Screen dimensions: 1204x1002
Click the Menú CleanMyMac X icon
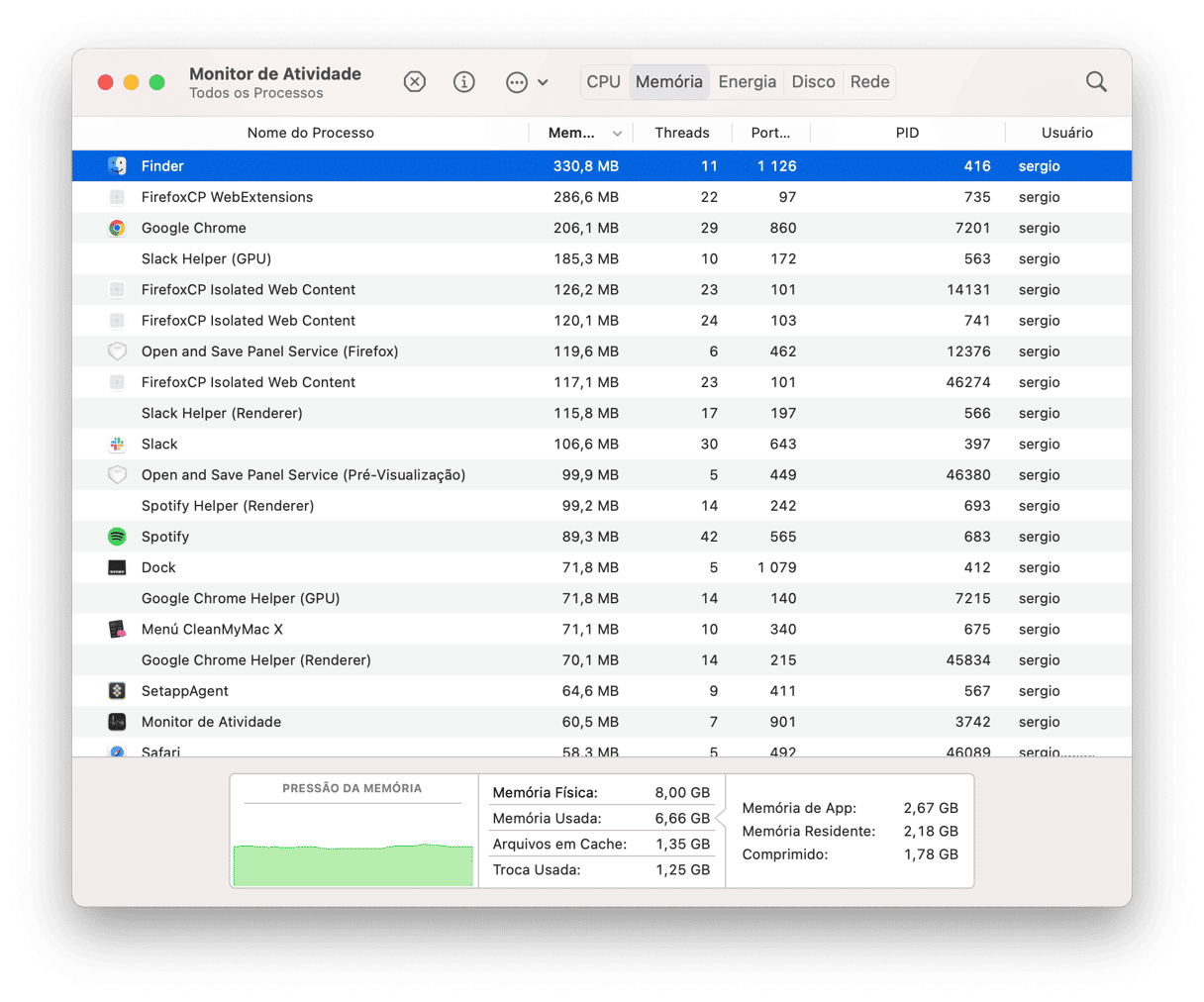click(x=117, y=629)
